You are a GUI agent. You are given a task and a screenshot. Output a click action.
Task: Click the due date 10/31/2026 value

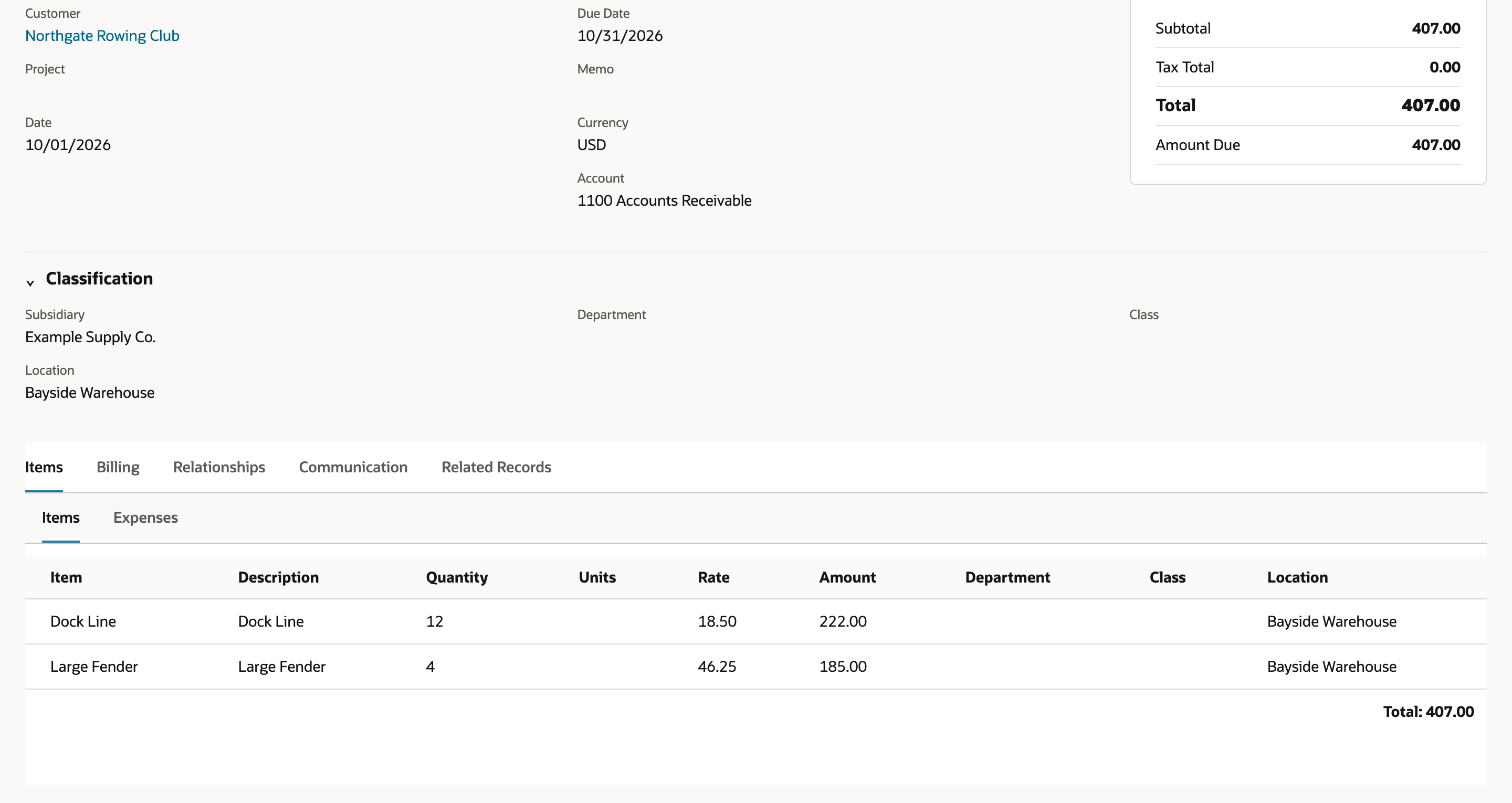click(620, 36)
